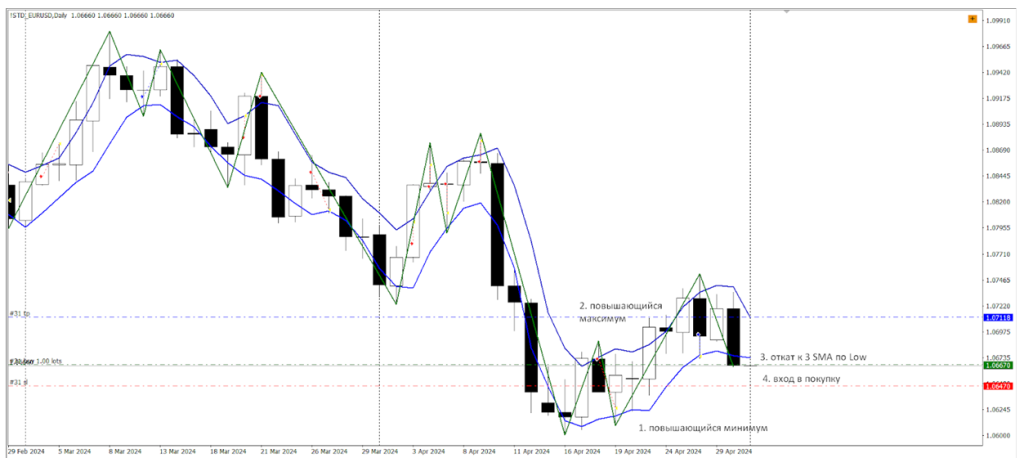This screenshot has width=1024, height=467.
Task: Click the '29 Feb 2024' date on time axis
Action: point(26,452)
